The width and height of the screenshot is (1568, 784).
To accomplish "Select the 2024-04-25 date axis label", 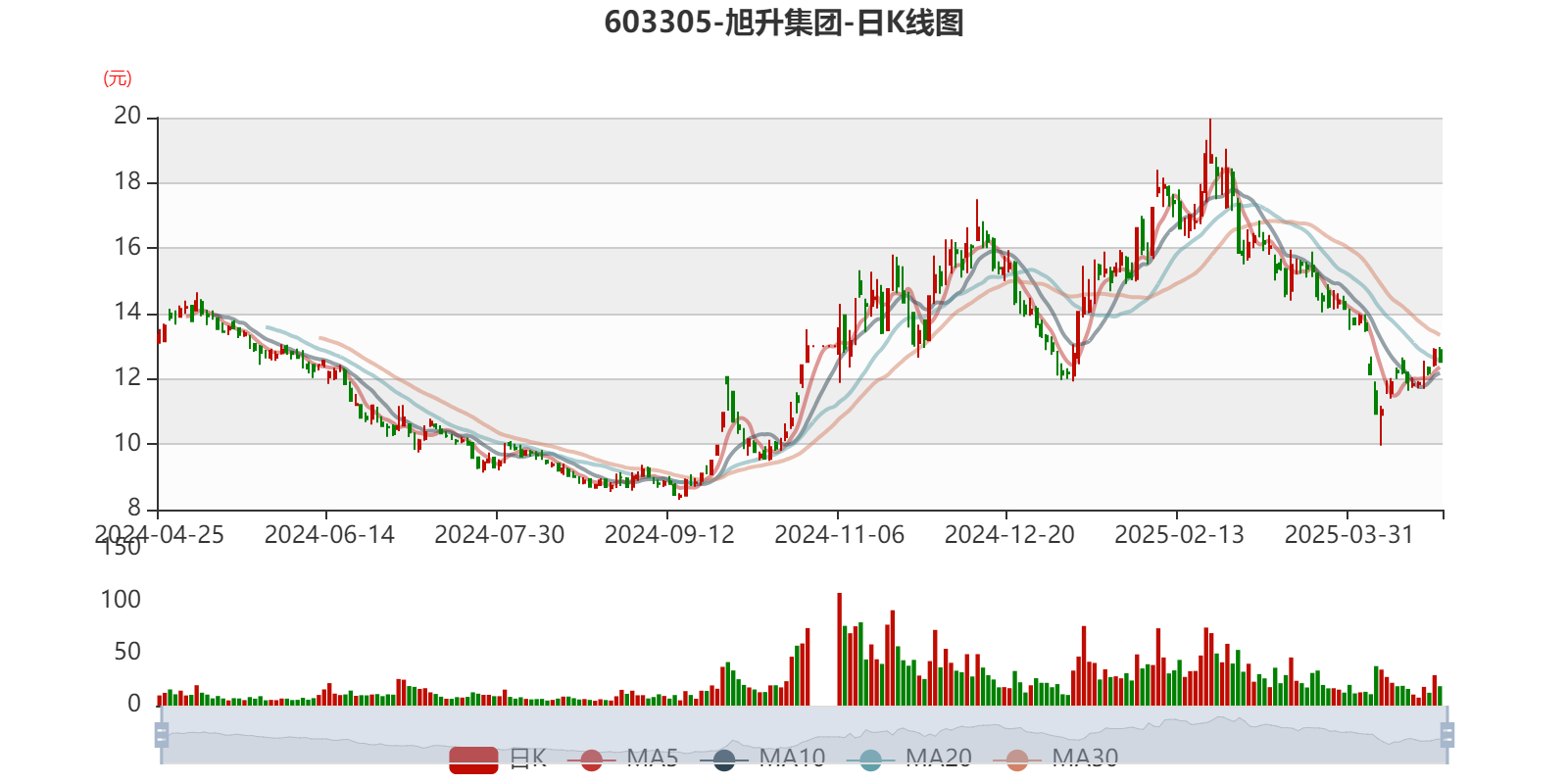I will 159,534.
